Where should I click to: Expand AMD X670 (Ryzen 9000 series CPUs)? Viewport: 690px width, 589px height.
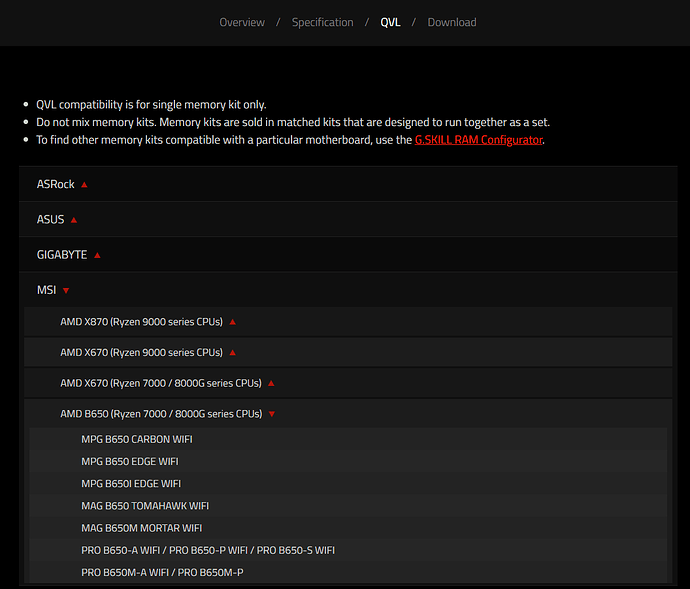point(348,353)
